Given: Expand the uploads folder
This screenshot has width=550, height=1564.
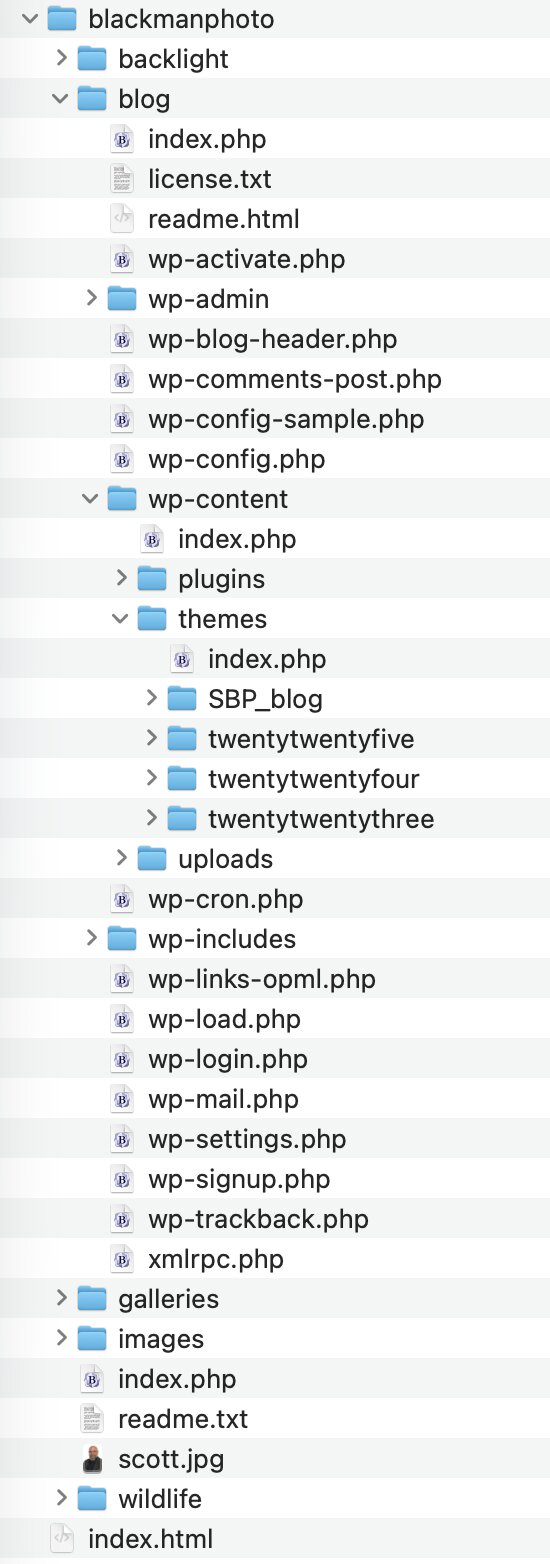Looking at the screenshot, I should click(121, 859).
